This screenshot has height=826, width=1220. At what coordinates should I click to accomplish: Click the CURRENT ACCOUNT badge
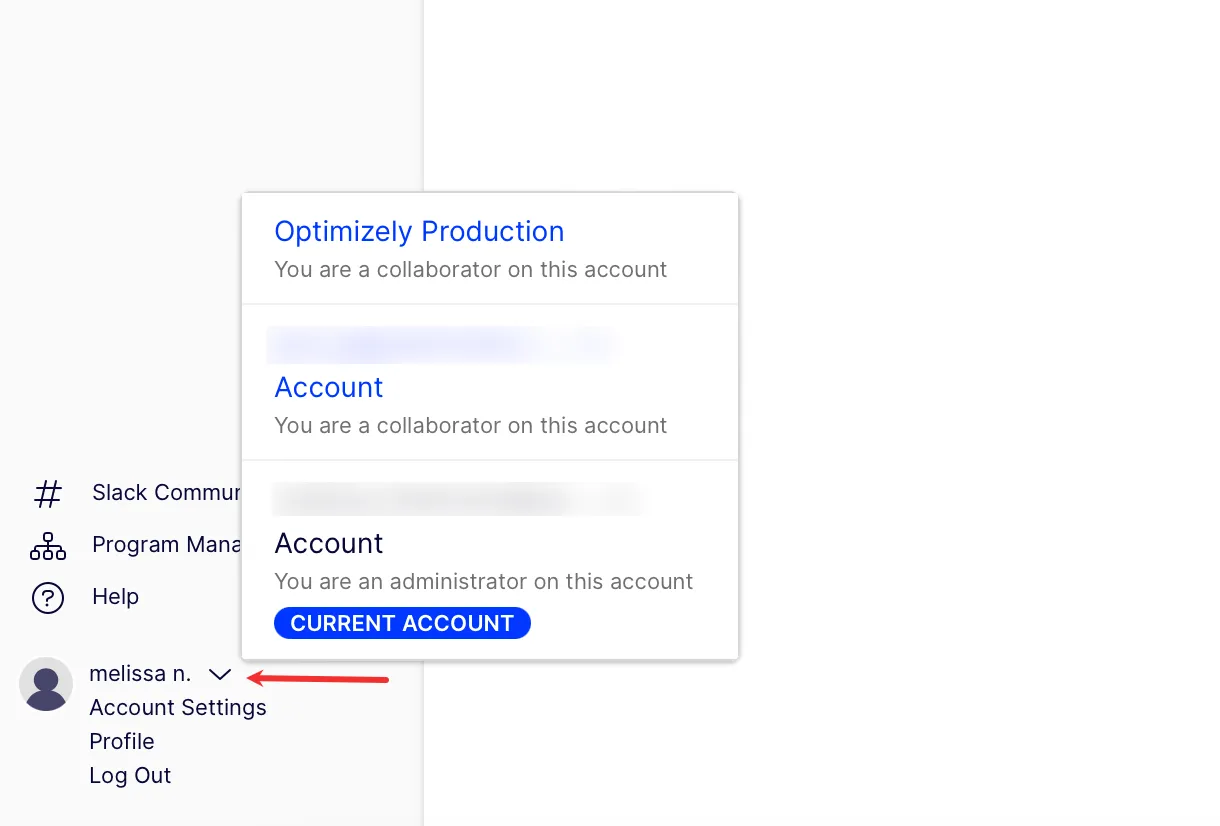[x=402, y=623]
